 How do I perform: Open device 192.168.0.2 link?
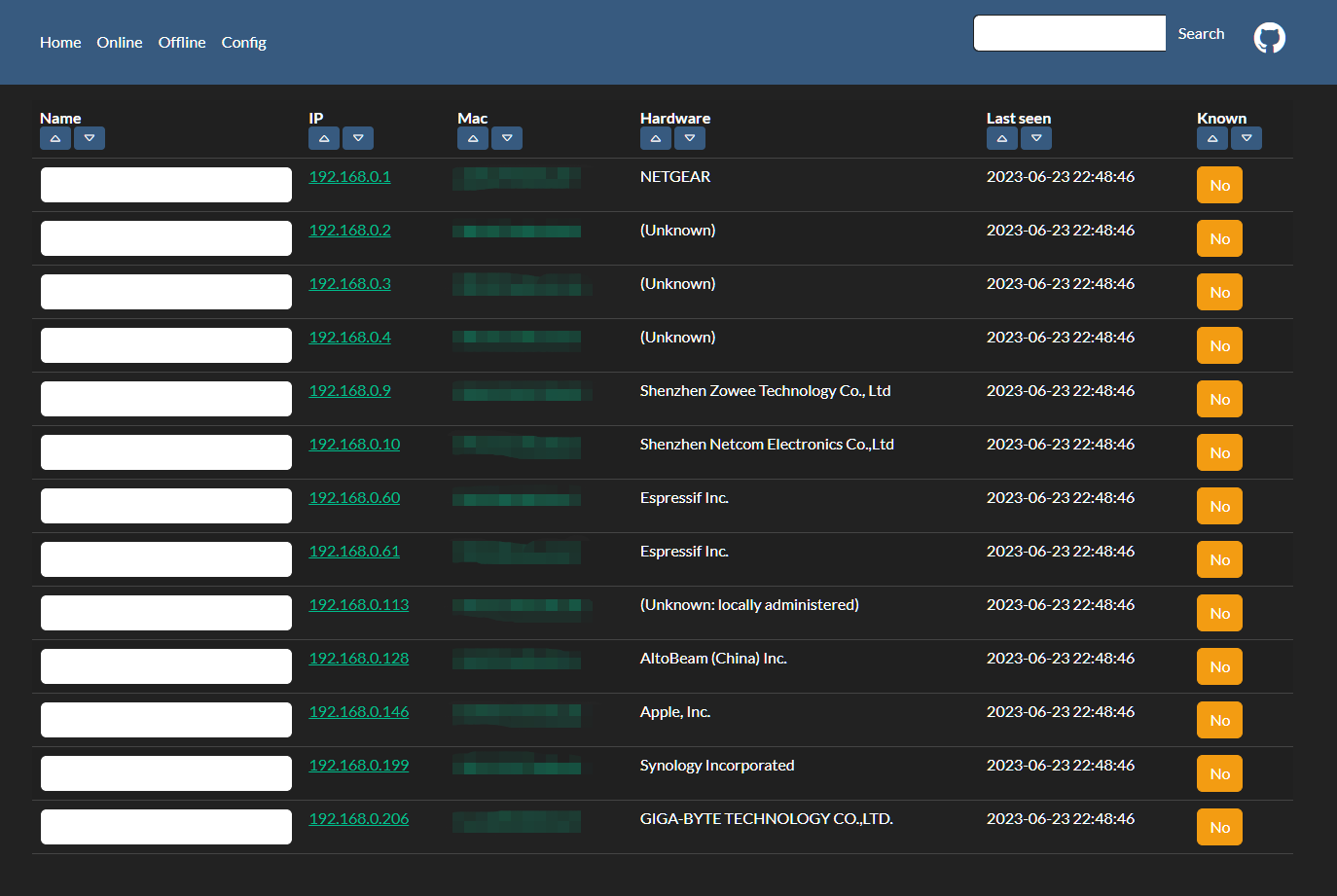coord(349,231)
